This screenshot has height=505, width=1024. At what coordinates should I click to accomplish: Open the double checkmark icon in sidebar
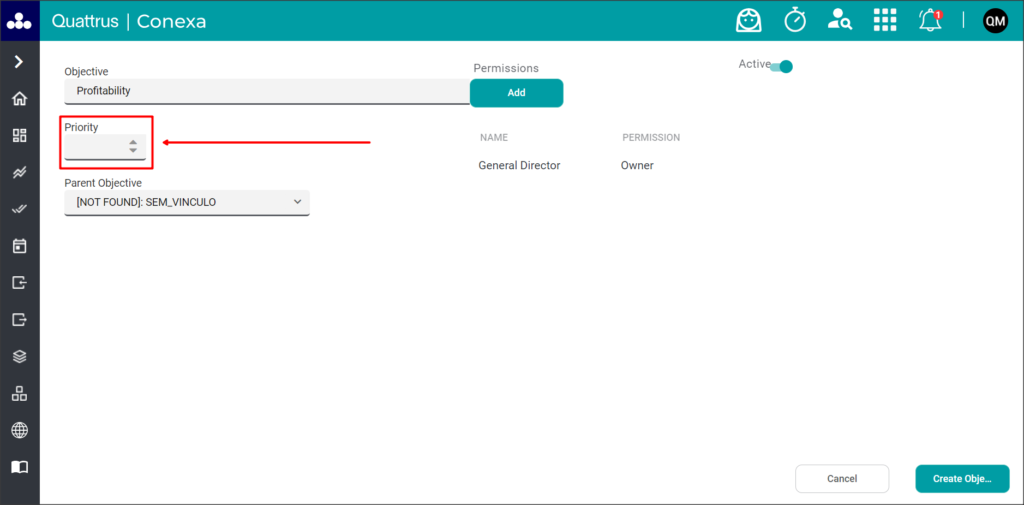click(x=20, y=209)
